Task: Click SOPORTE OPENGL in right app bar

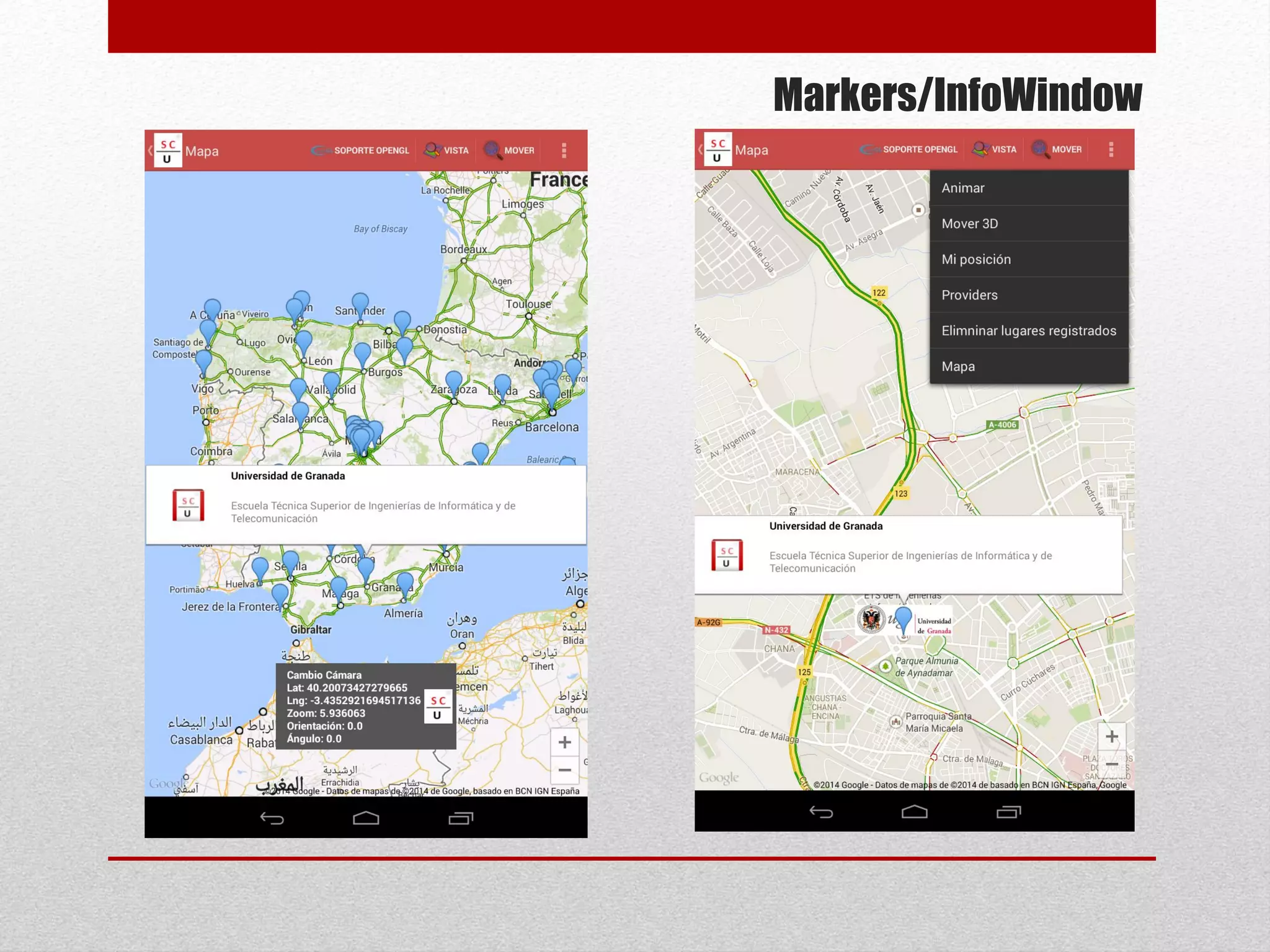Action: (x=909, y=149)
